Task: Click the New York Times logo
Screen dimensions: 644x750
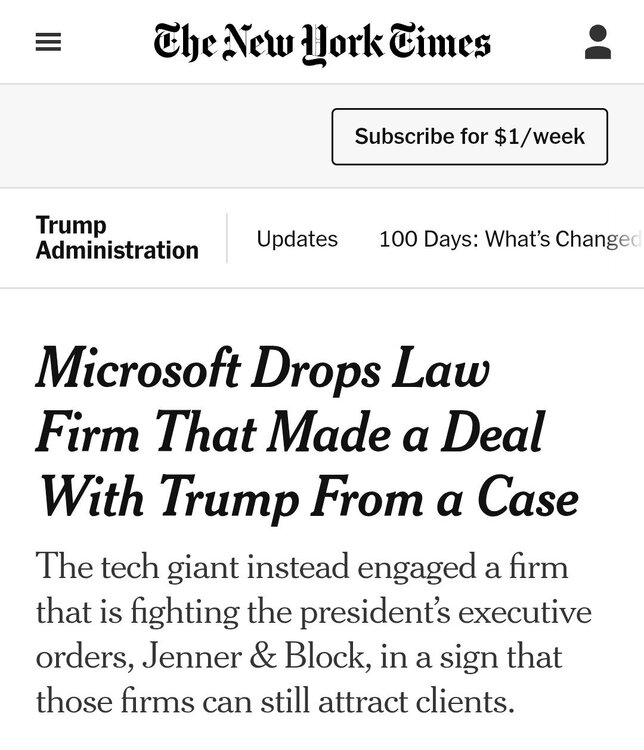Action: tap(322, 42)
